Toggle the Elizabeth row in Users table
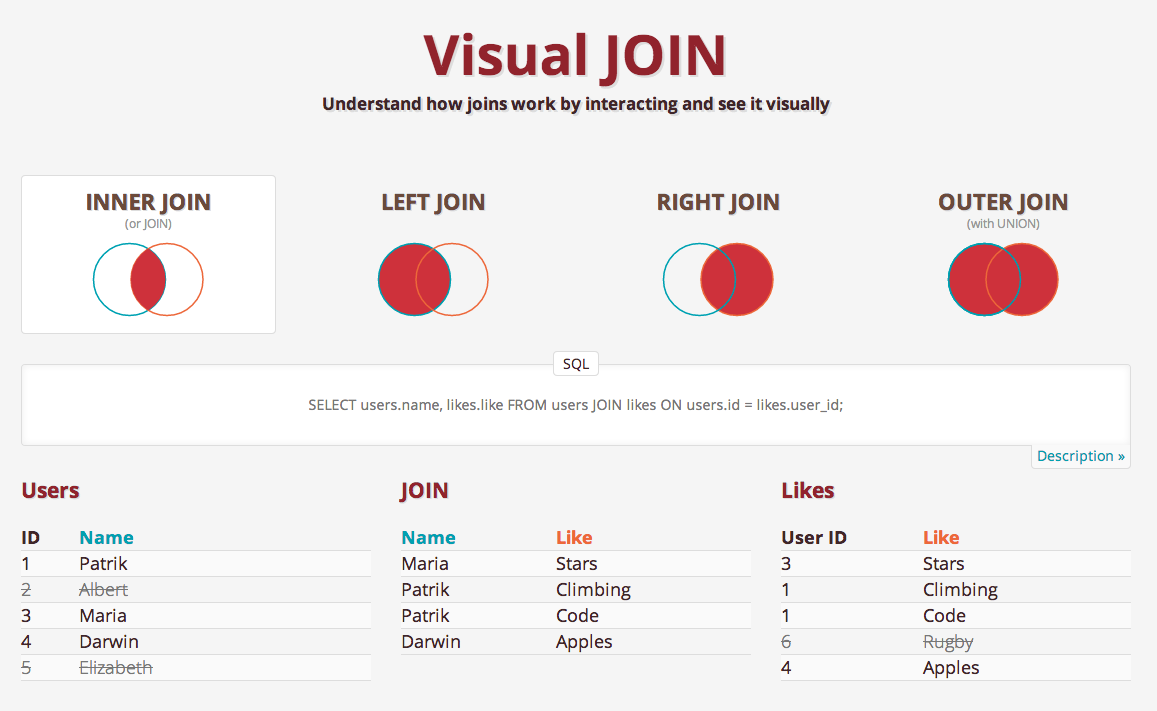 [115, 667]
